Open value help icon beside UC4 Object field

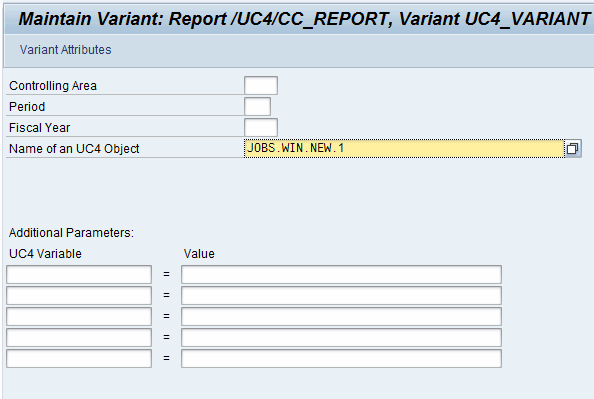click(x=573, y=149)
